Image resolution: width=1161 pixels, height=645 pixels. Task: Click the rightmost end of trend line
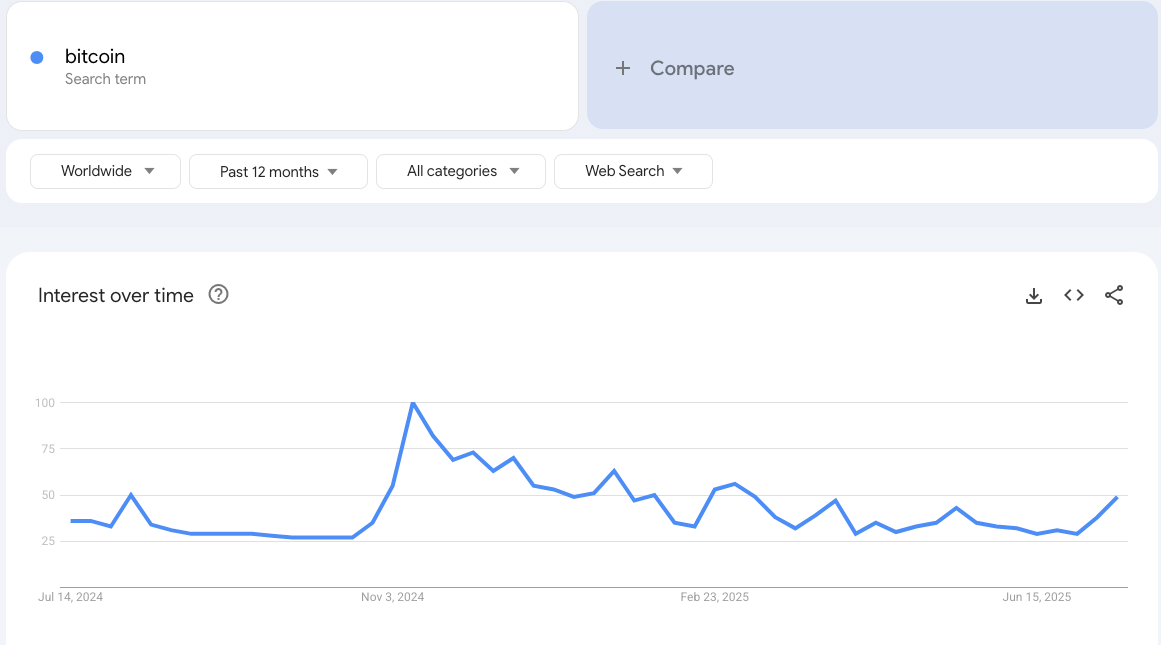click(1116, 497)
